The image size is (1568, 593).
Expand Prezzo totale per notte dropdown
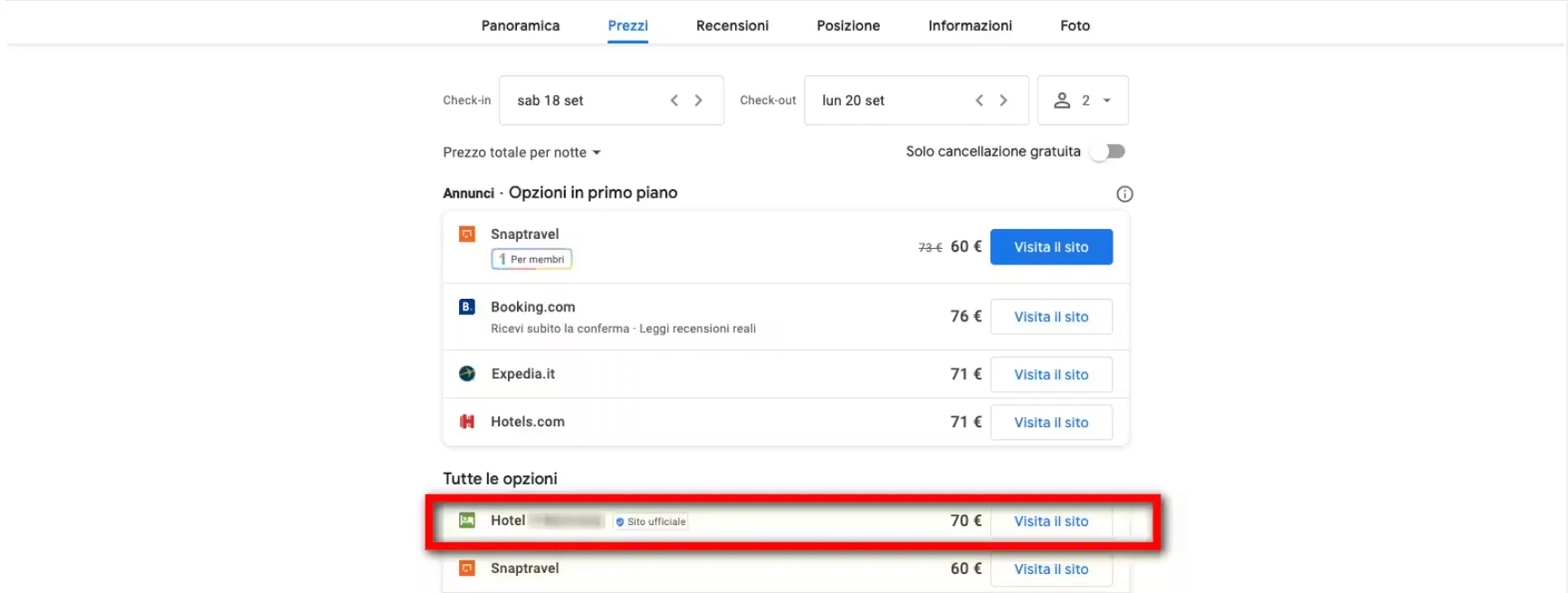point(521,152)
